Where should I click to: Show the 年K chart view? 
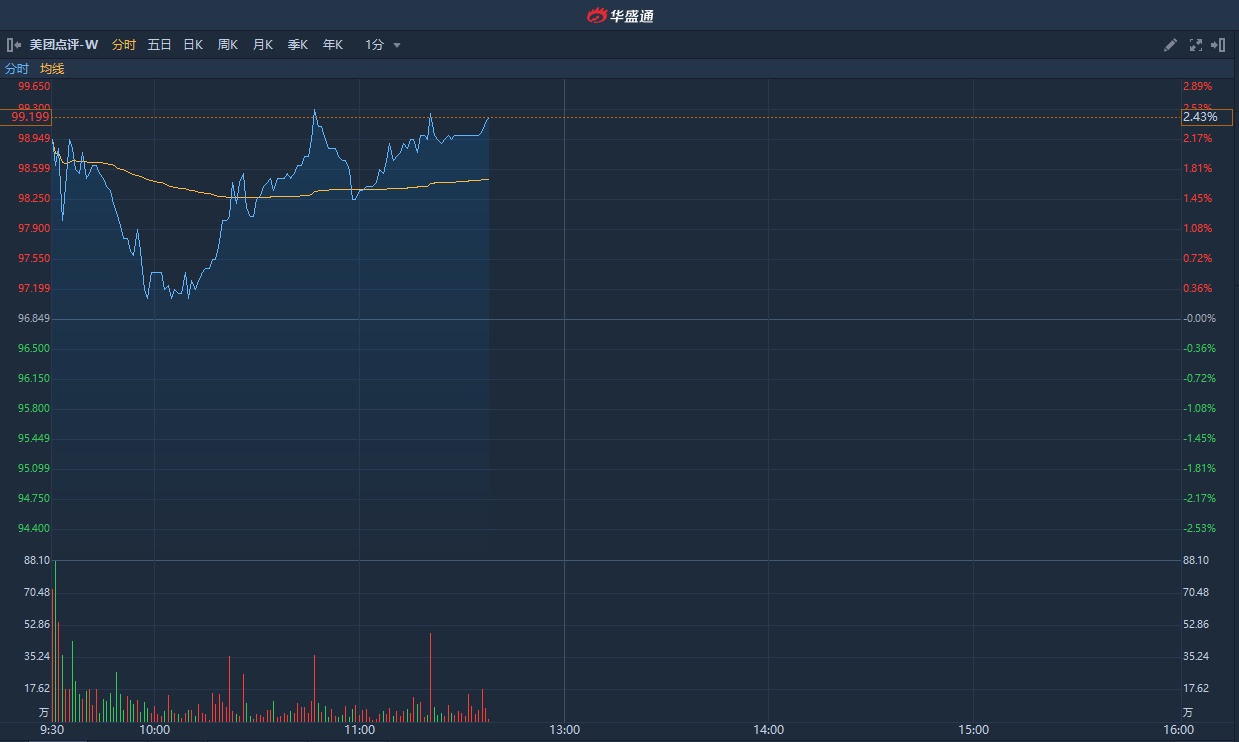click(333, 45)
